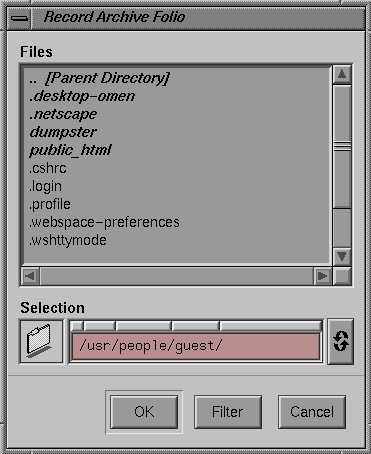Click the file list scroll down arrow
The height and width of the screenshot is (454, 371).
[x=342, y=256]
